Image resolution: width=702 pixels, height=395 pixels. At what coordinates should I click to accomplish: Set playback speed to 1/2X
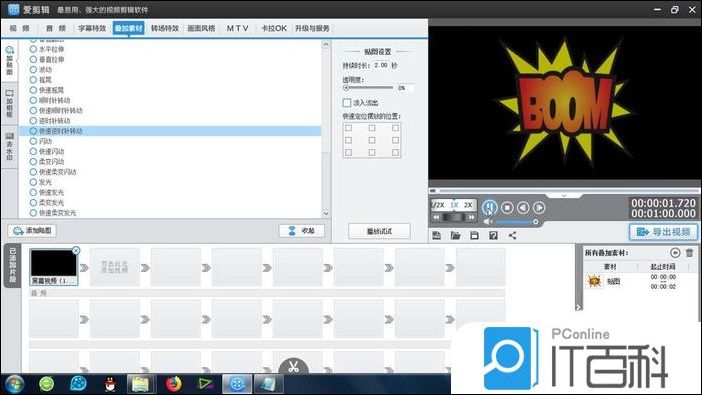[438, 205]
